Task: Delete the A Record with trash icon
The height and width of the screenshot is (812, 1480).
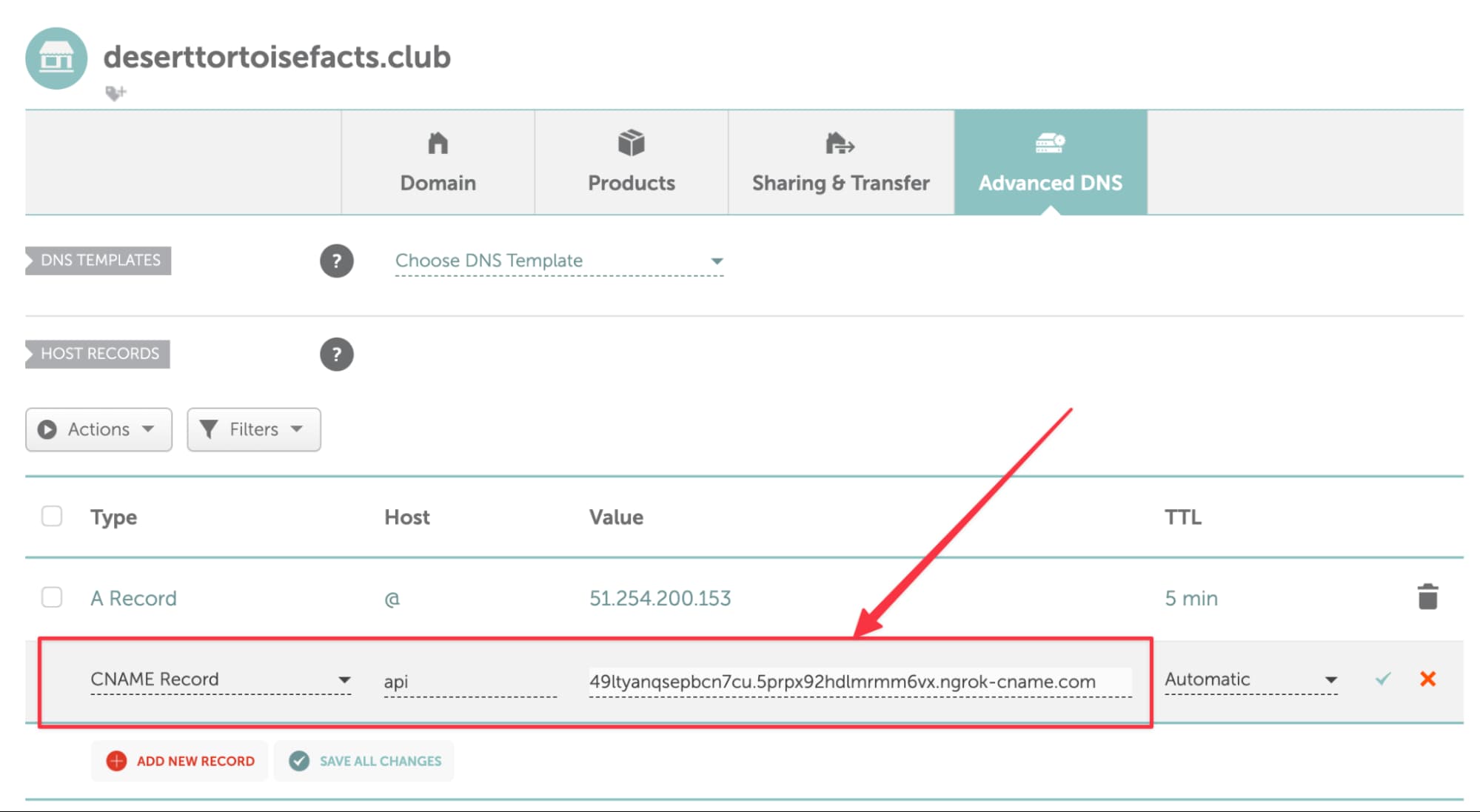Action: pyautogui.click(x=1427, y=597)
